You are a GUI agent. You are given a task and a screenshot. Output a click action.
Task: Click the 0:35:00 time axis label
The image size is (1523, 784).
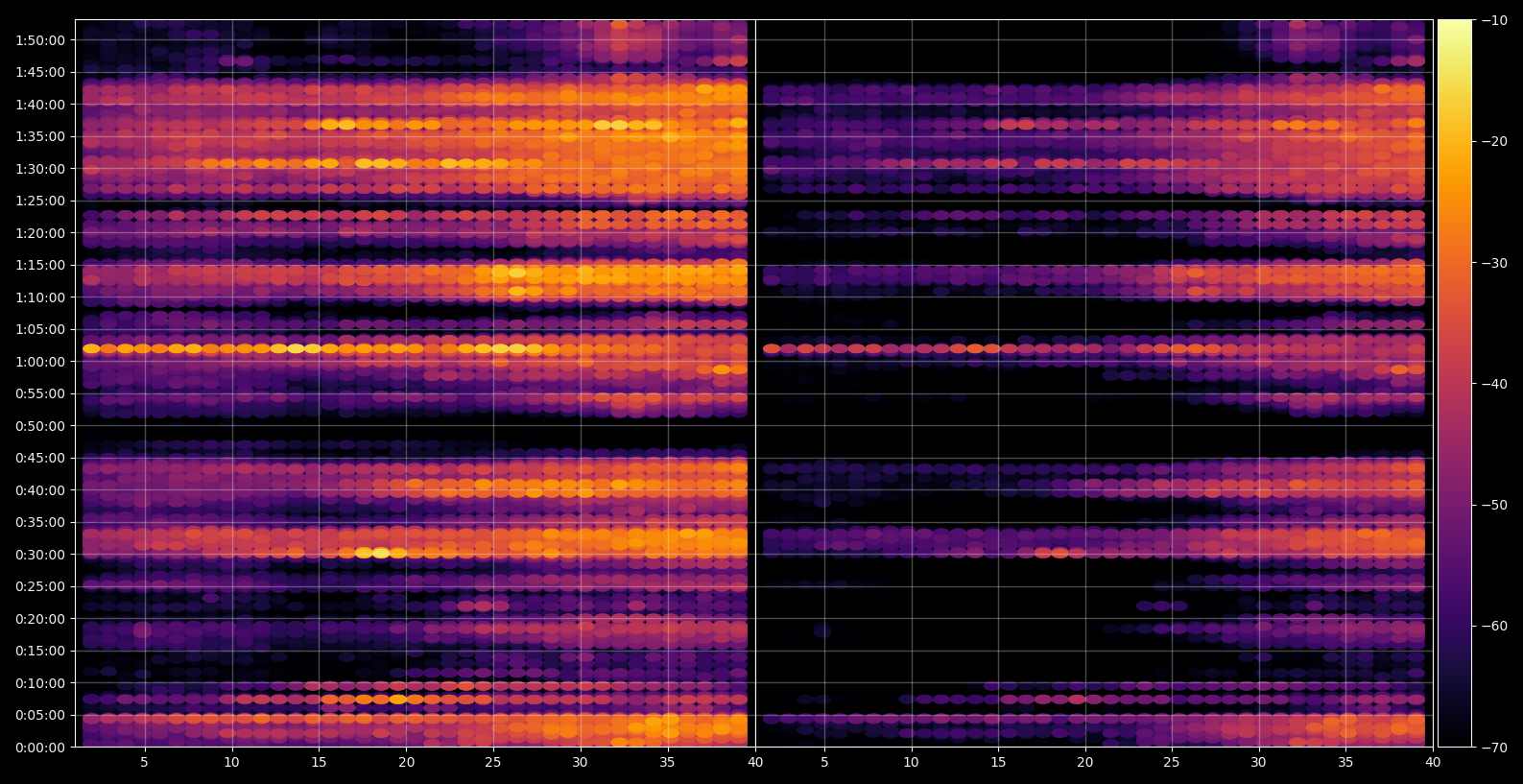point(40,522)
